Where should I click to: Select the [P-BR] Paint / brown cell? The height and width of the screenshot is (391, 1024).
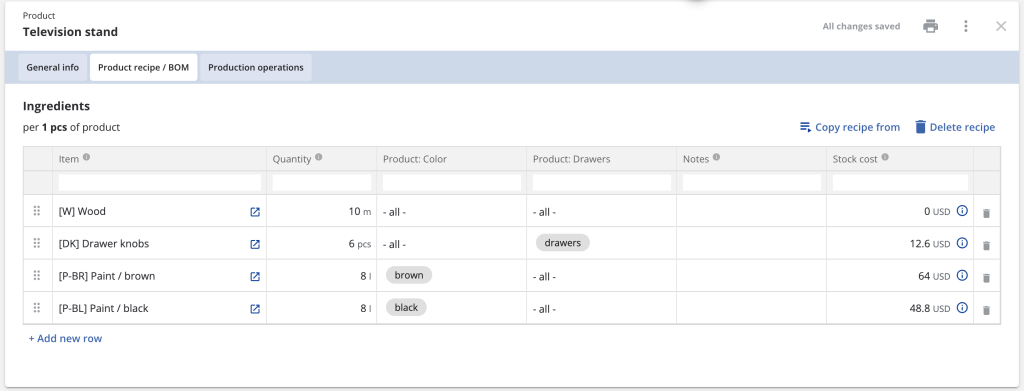(x=159, y=276)
